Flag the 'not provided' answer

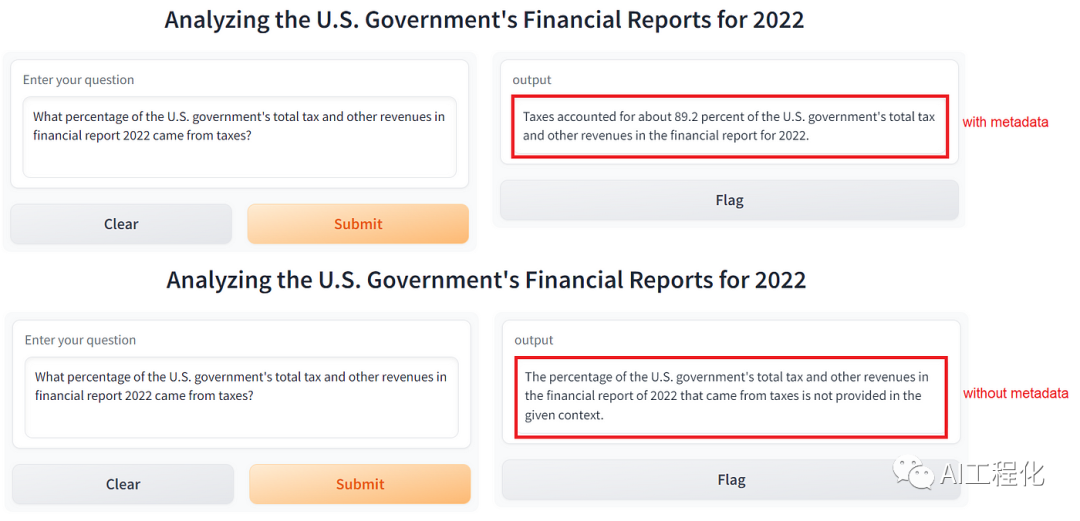[x=731, y=480]
